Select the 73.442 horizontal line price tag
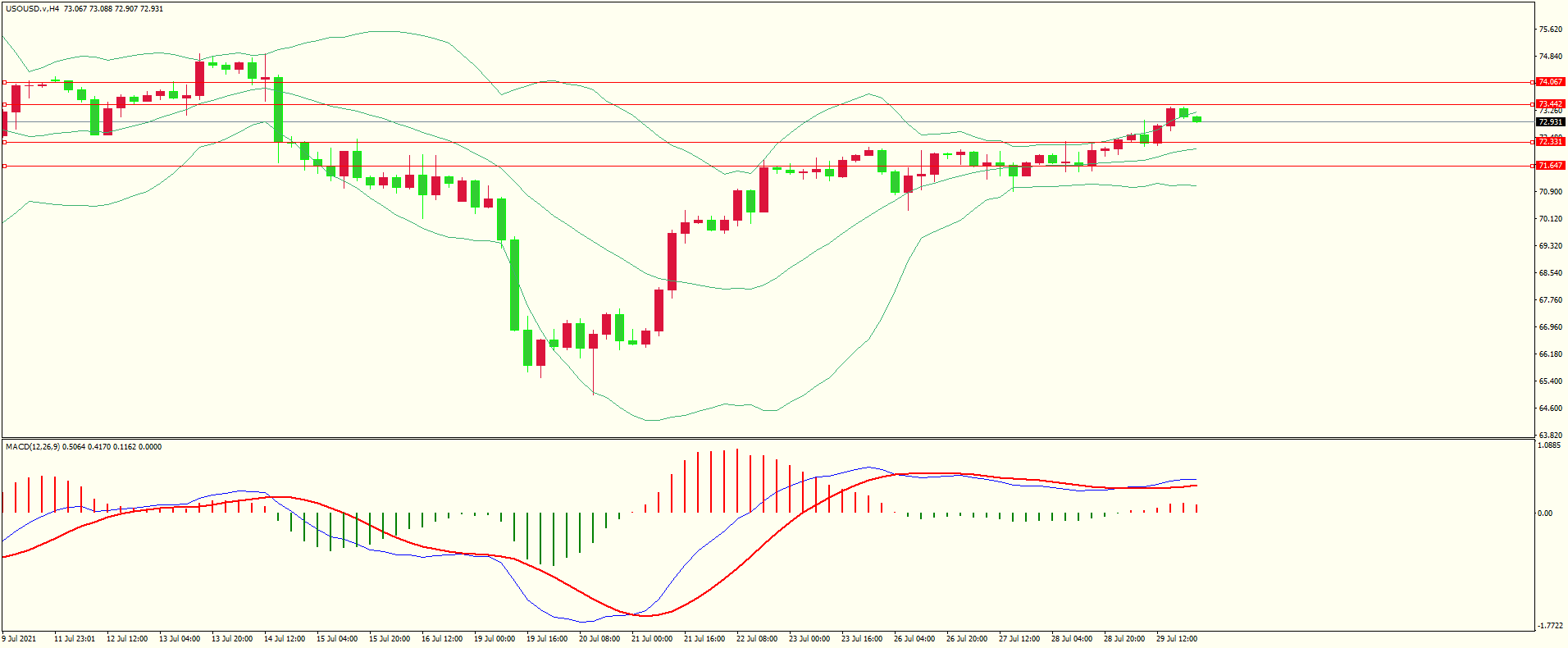This screenshot has height=648, width=1568. pos(1550,104)
